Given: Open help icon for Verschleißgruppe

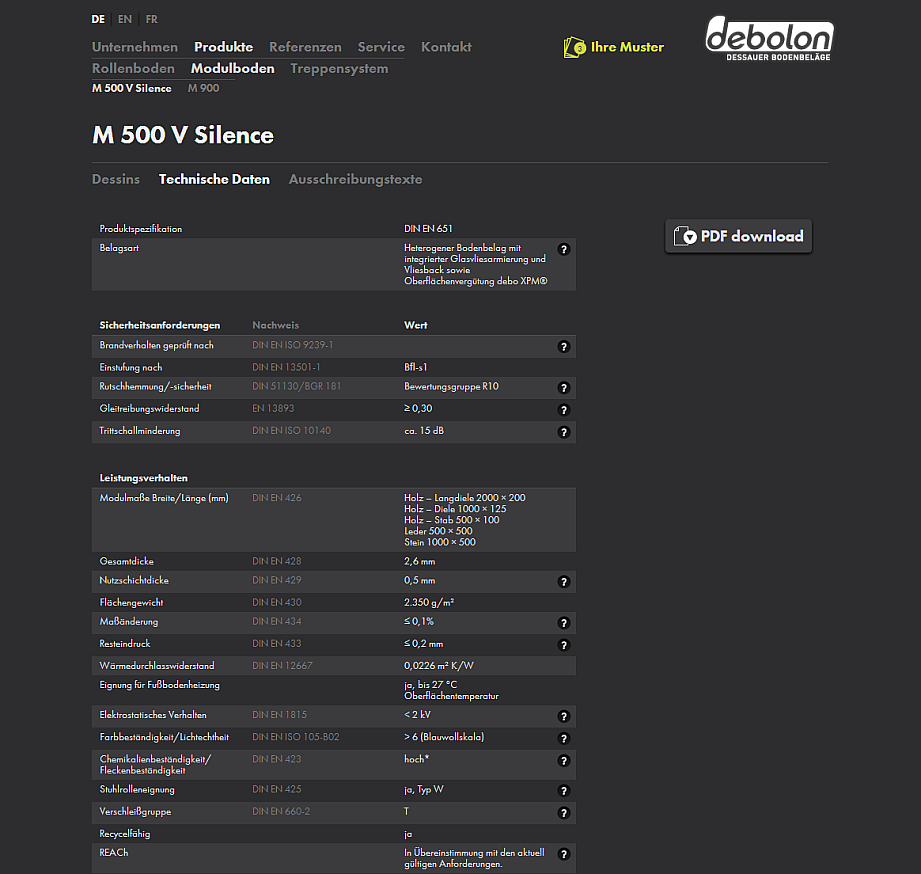Looking at the screenshot, I should (x=563, y=814).
